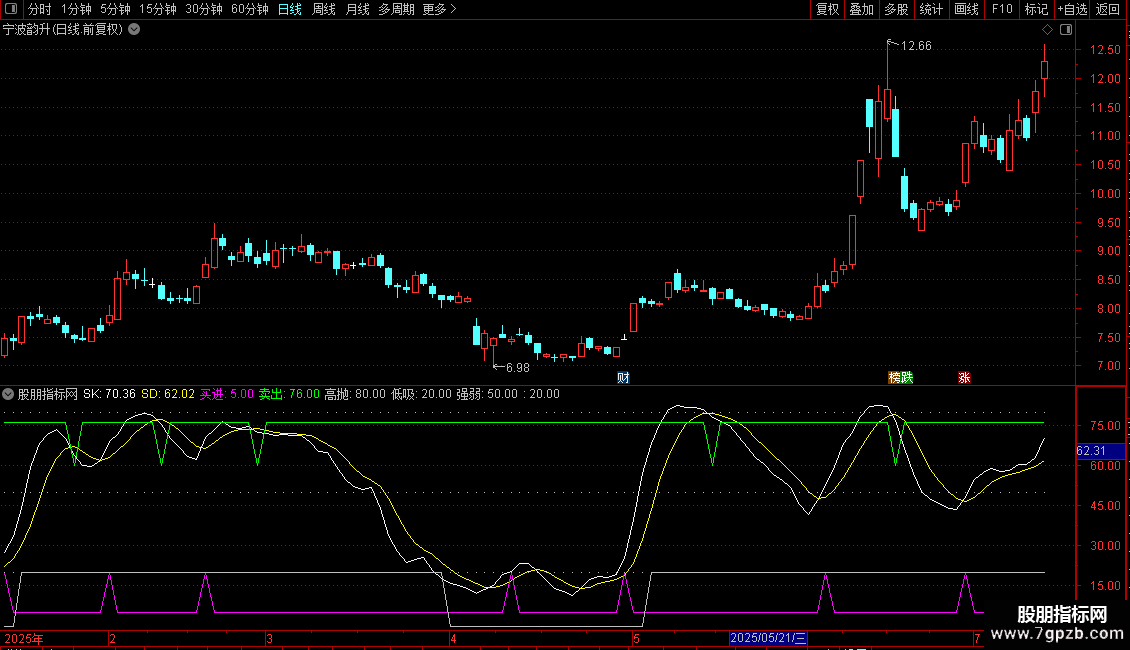
Task: Click the 返回 back button
Action: coord(1108,9)
